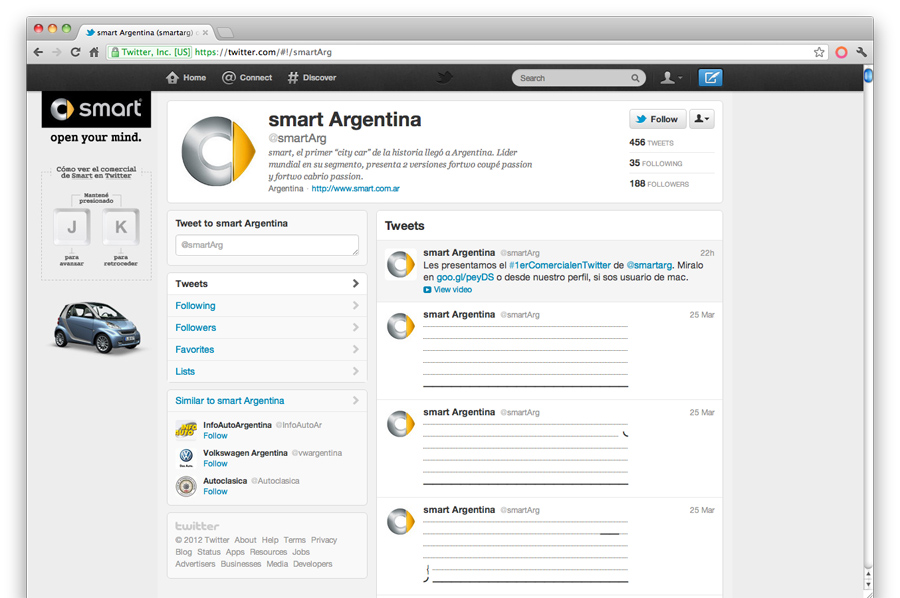This screenshot has width=900, height=598.
Task: Open the footer Developers link
Action: click(x=312, y=564)
